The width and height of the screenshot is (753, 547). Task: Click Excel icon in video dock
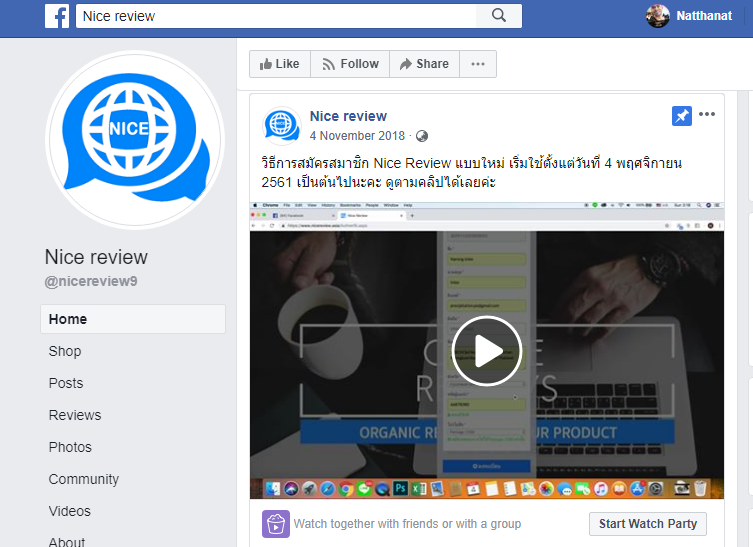[419, 489]
